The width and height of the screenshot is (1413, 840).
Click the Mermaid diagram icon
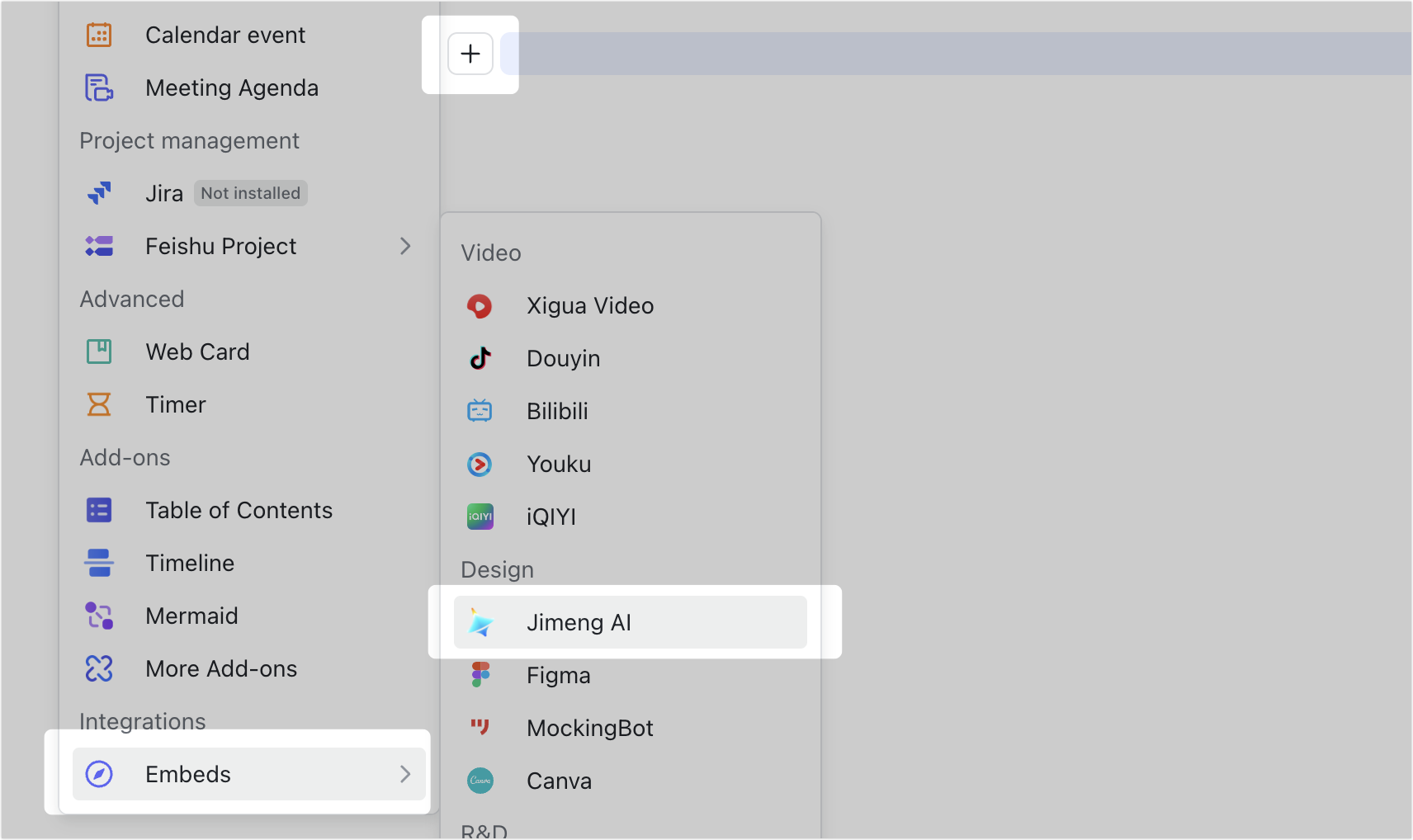pos(99,616)
